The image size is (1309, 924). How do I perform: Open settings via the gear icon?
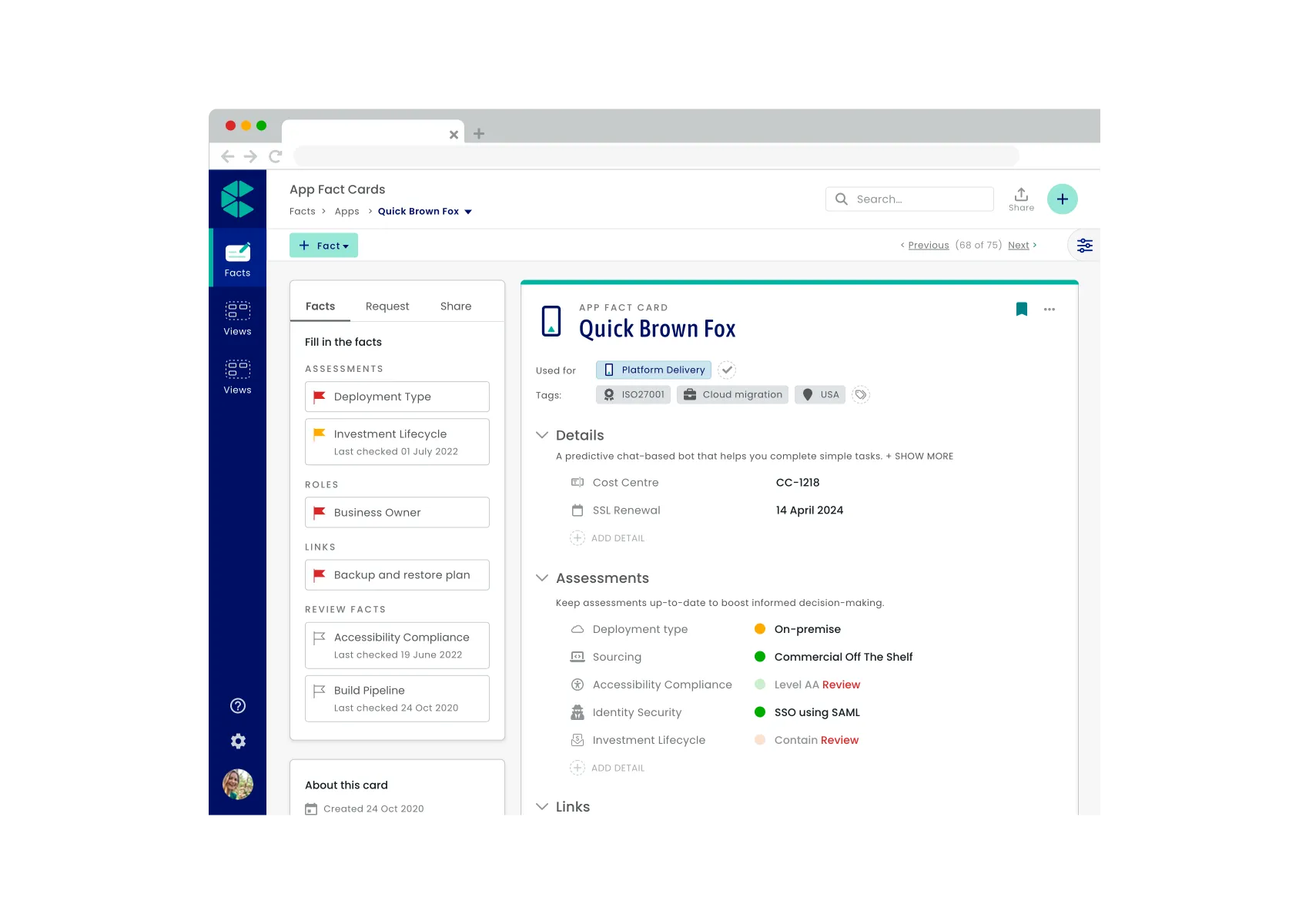[238, 742]
